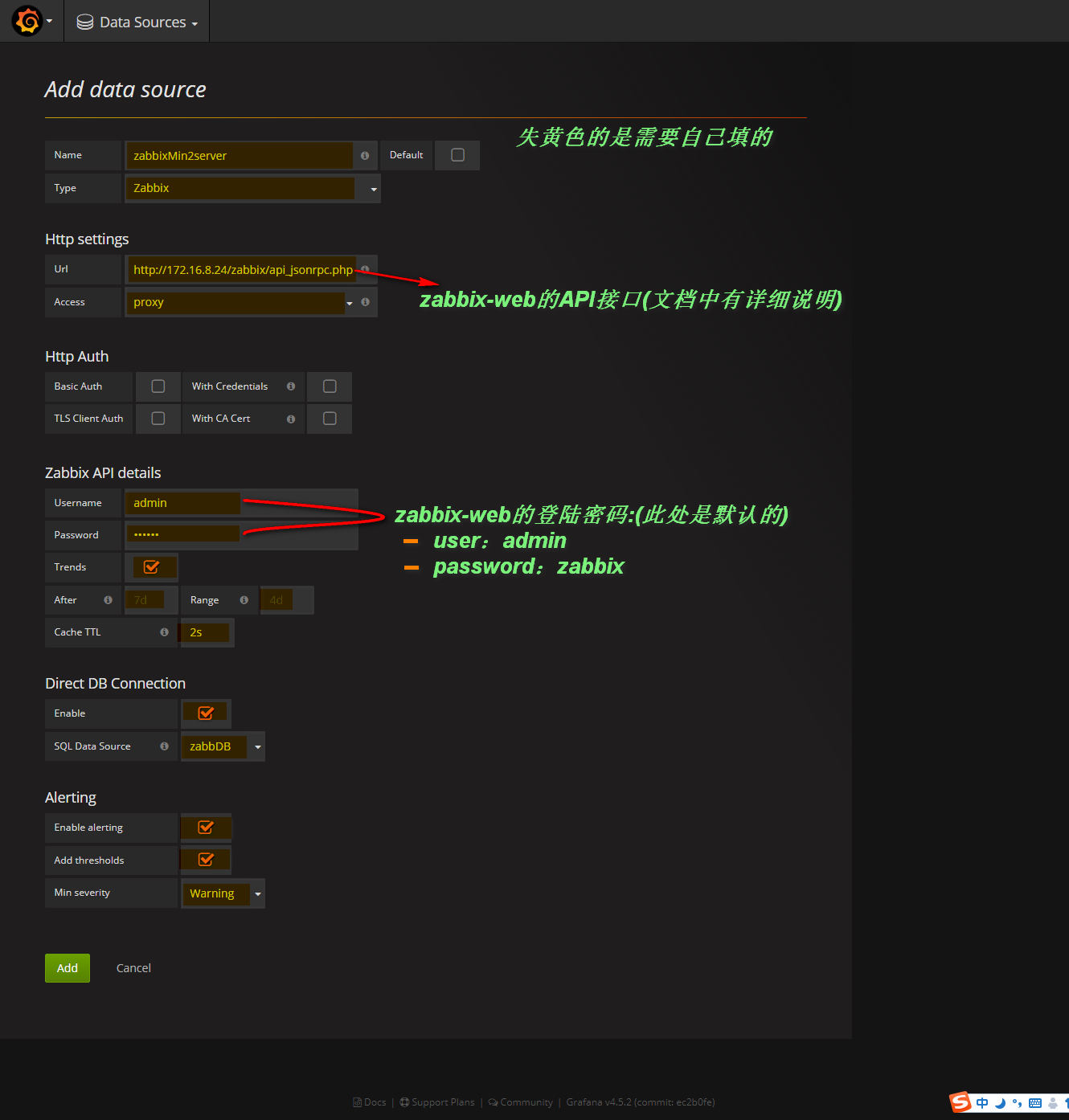This screenshot has height=1120, width=1069.
Task: Open the Community footer link
Action: (x=521, y=1102)
